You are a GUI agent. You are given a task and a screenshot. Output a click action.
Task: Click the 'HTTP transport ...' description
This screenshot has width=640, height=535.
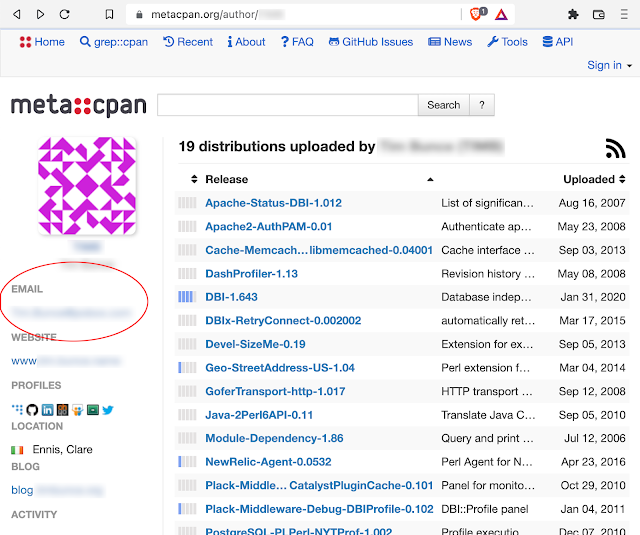487,391
